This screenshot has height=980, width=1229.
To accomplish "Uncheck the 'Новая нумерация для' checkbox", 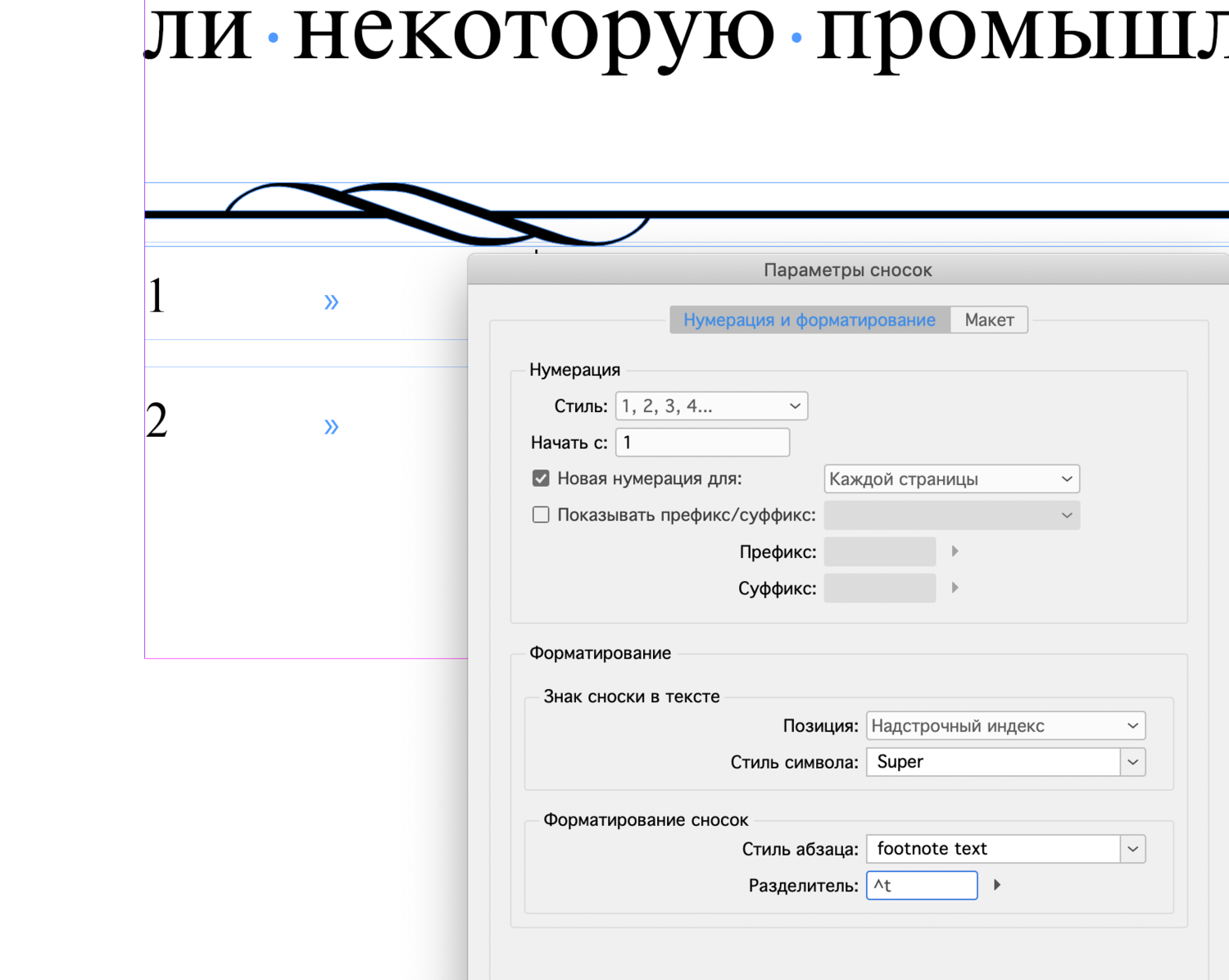I will pos(541,478).
